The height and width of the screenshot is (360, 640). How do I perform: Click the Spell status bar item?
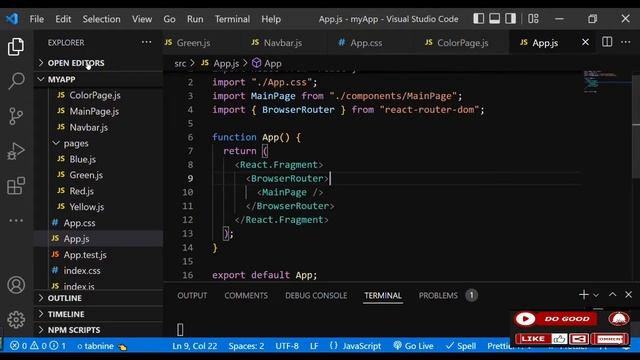(x=461, y=346)
